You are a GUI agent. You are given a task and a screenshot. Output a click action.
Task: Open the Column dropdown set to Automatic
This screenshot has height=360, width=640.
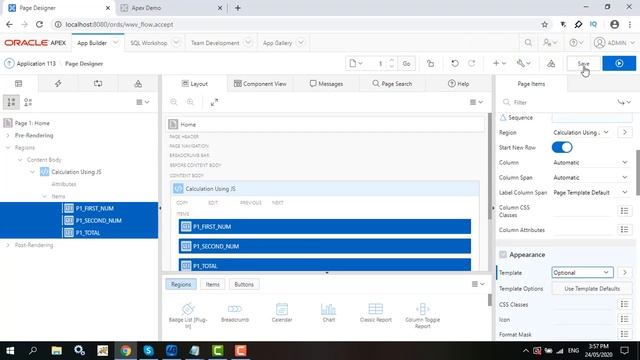[x=591, y=162]
